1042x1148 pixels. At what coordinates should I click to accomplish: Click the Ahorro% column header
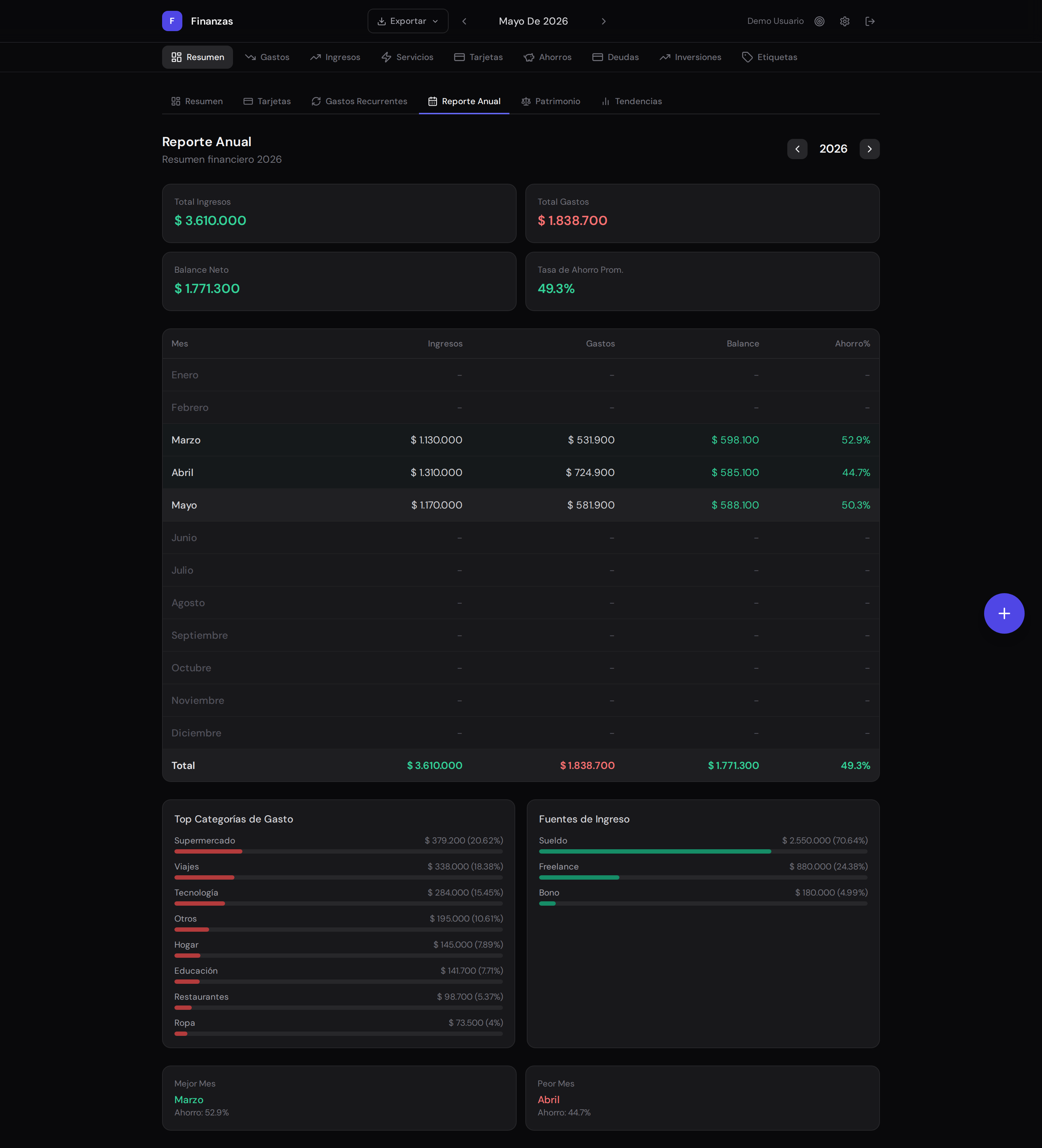coord(852,343)
